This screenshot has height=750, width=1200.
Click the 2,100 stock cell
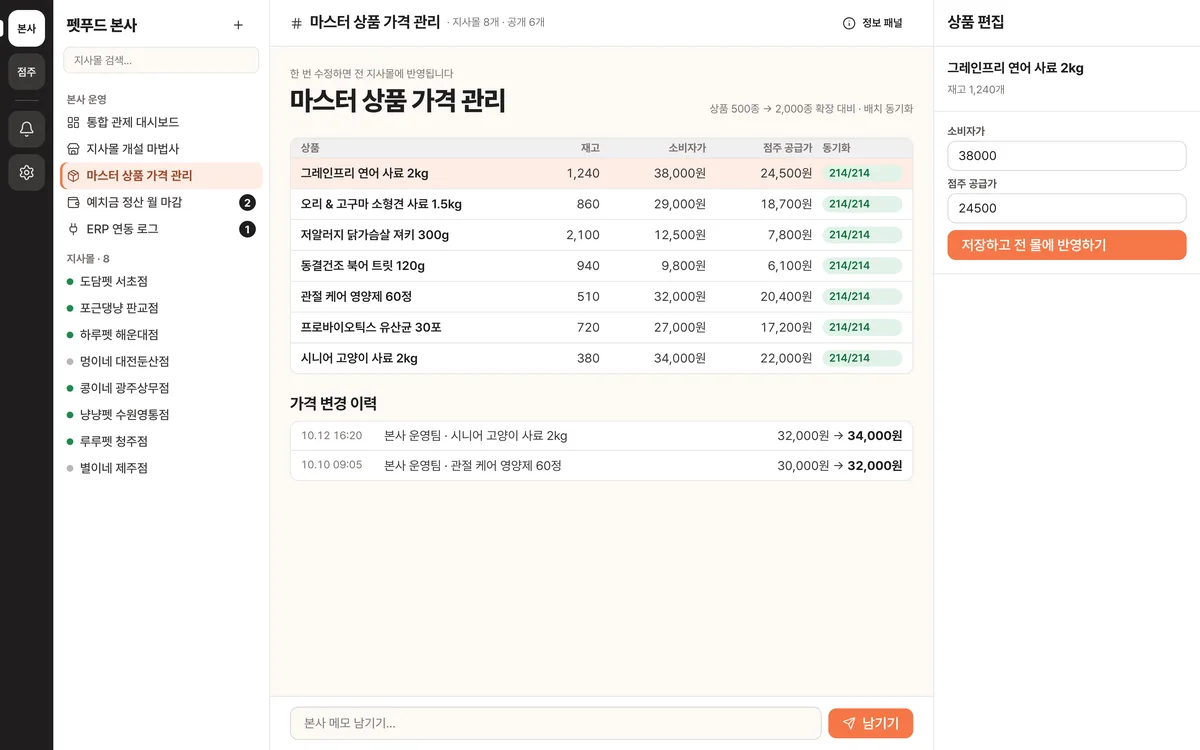pyautogui.click(x=583, y=235)
